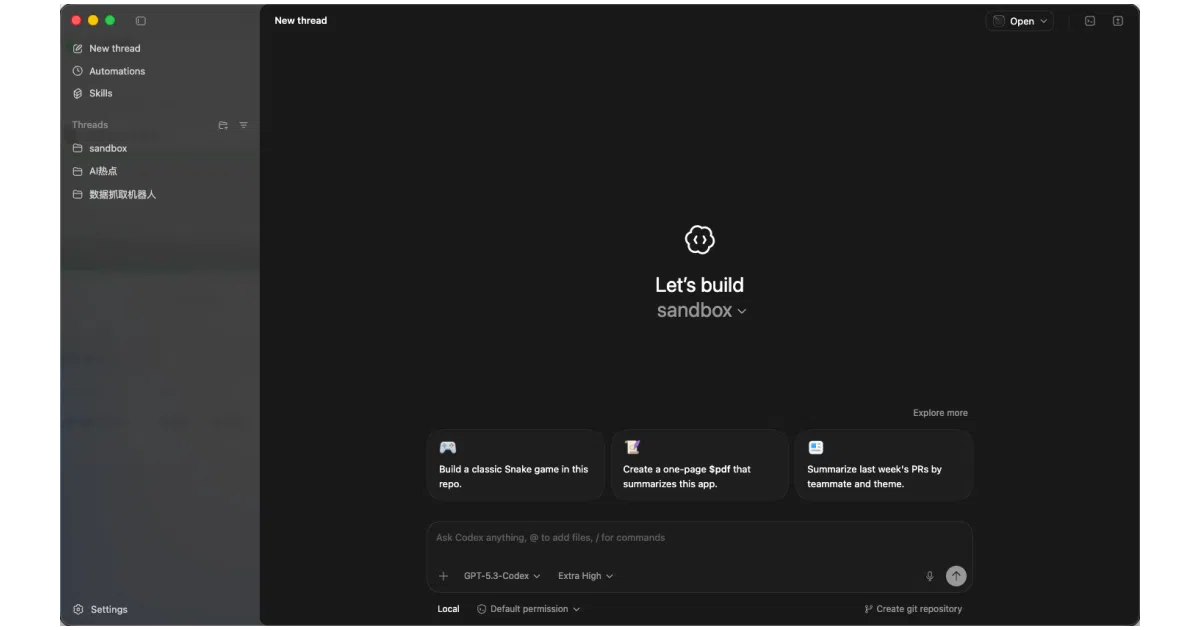1200x630 pixels.
Task: Click the new folder icon beside Threads
Action: point(223,125)
